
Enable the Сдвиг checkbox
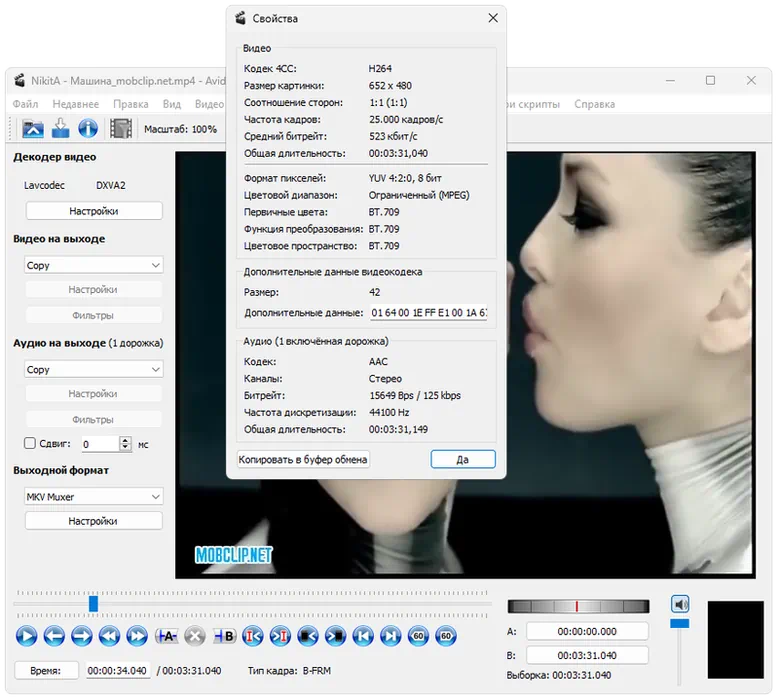coord(30,443)
